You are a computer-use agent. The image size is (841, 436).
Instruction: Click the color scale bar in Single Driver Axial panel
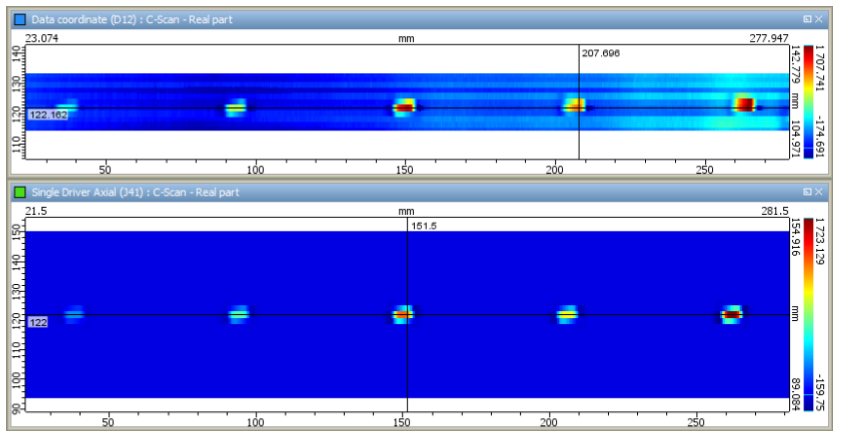808,314
